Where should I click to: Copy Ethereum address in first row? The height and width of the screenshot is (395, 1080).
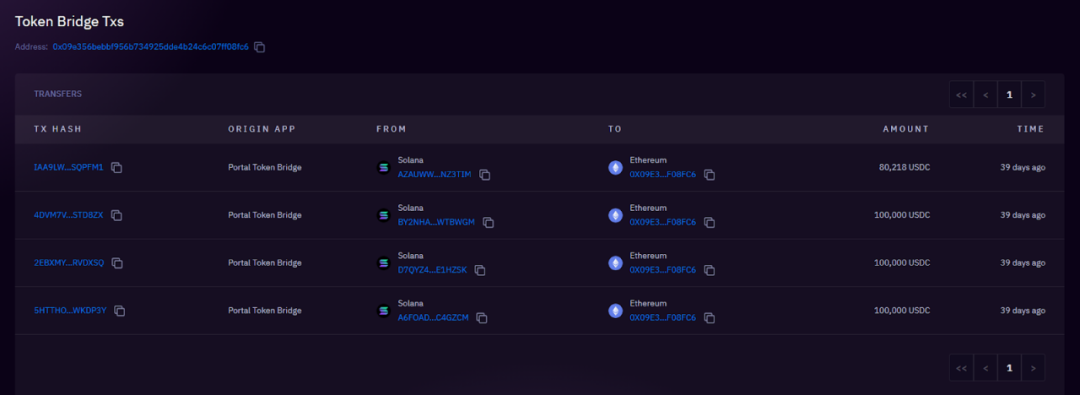[709, 175]
